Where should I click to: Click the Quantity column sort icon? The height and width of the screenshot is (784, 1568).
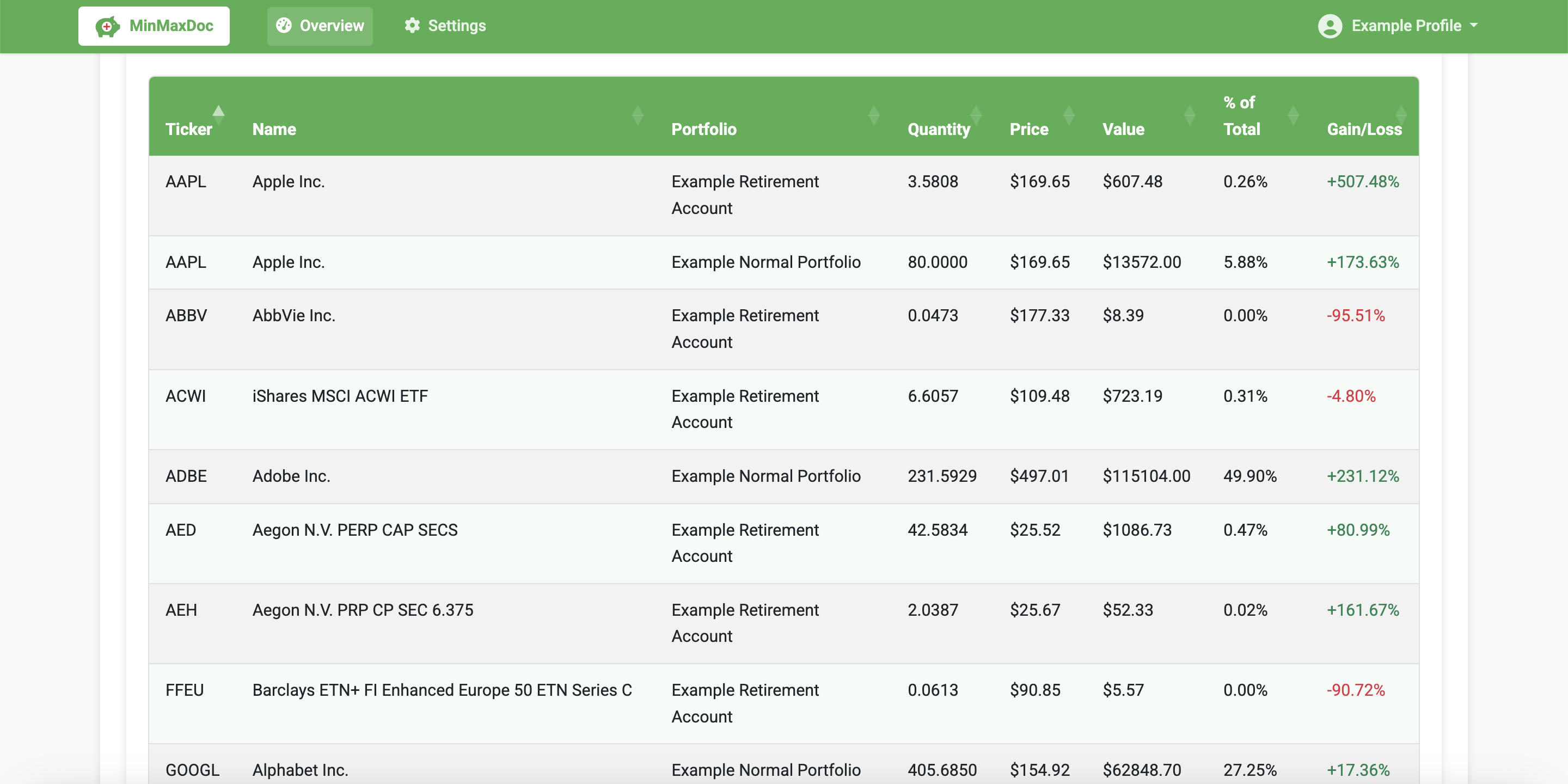[x=976, y=114]
